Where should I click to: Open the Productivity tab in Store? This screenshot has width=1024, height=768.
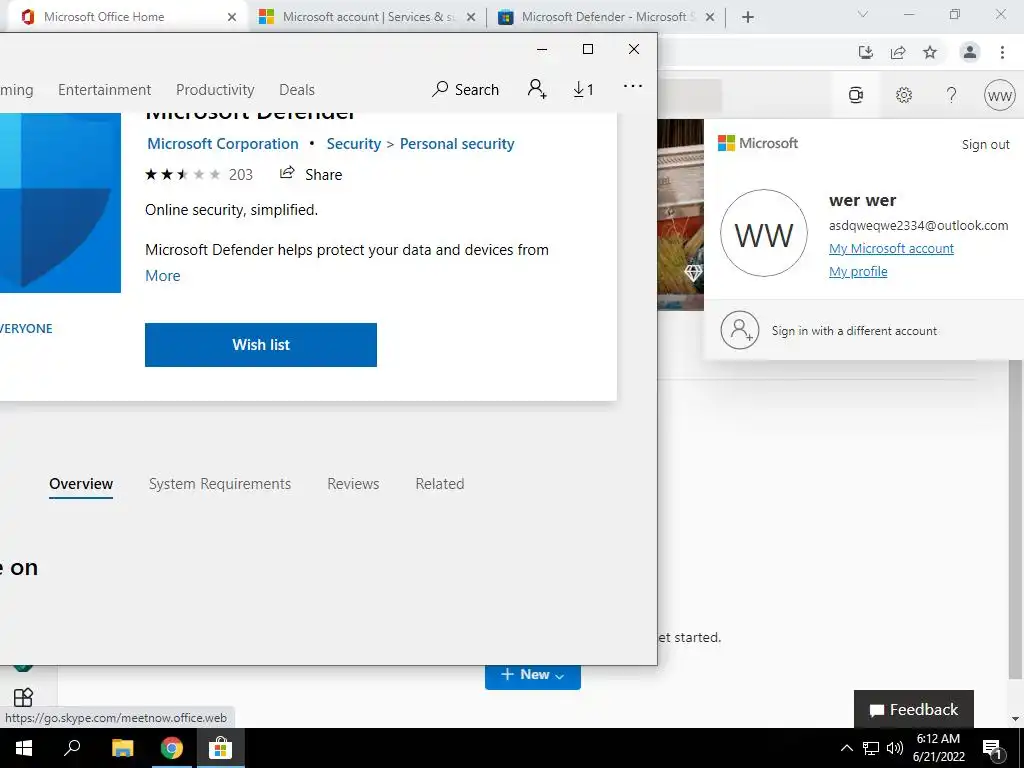(x=215, y=89)
